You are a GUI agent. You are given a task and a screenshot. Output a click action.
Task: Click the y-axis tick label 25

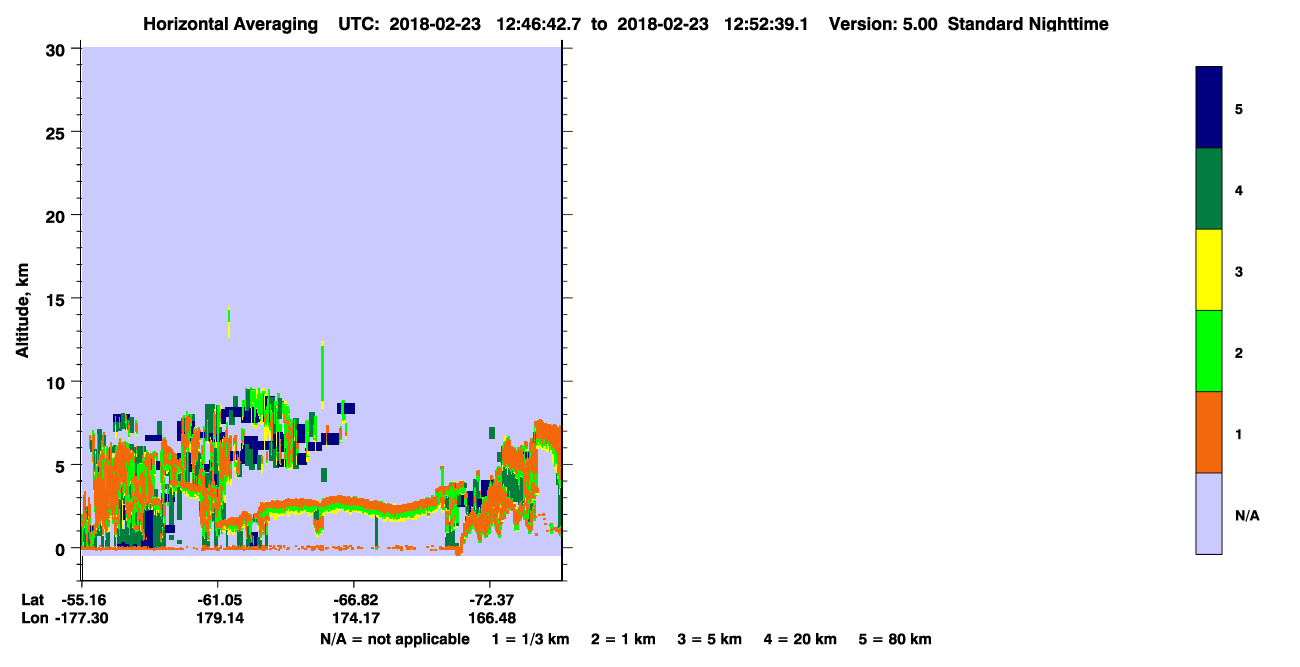(58, 132)
